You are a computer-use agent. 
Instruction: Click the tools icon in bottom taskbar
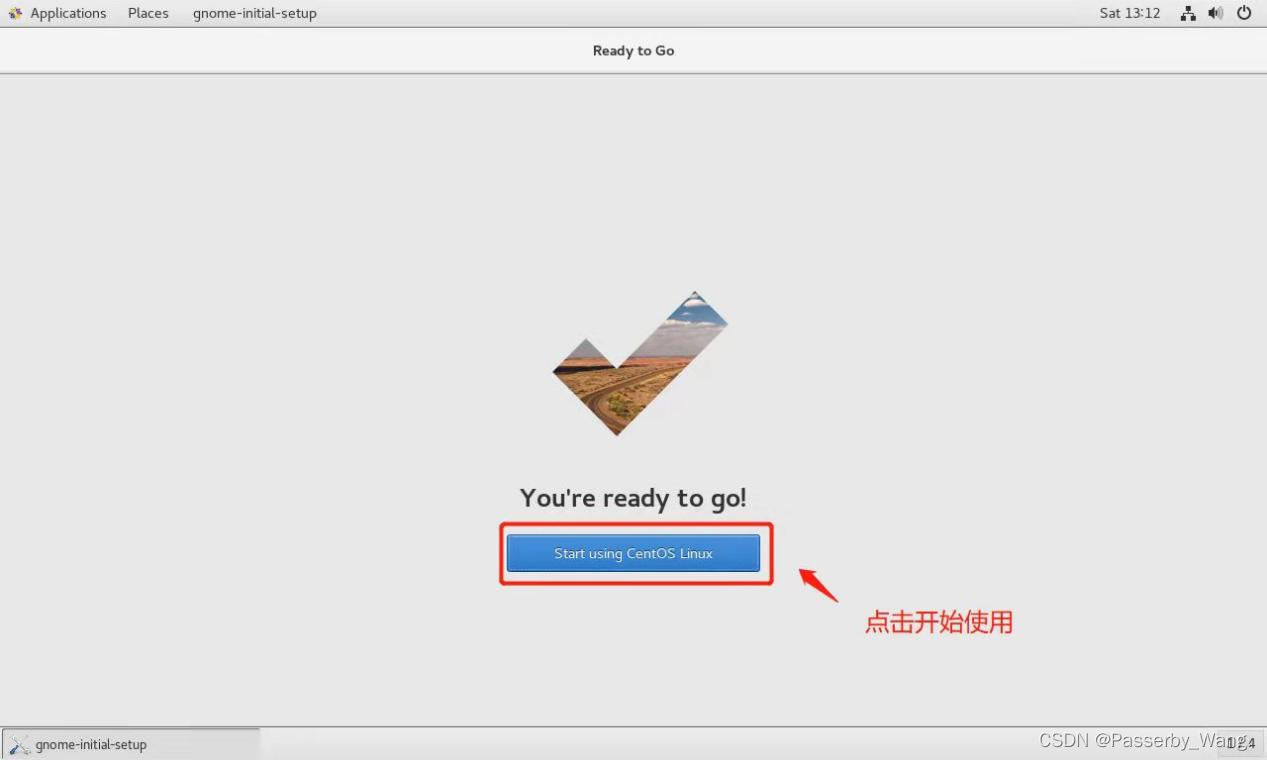(19, 745)
